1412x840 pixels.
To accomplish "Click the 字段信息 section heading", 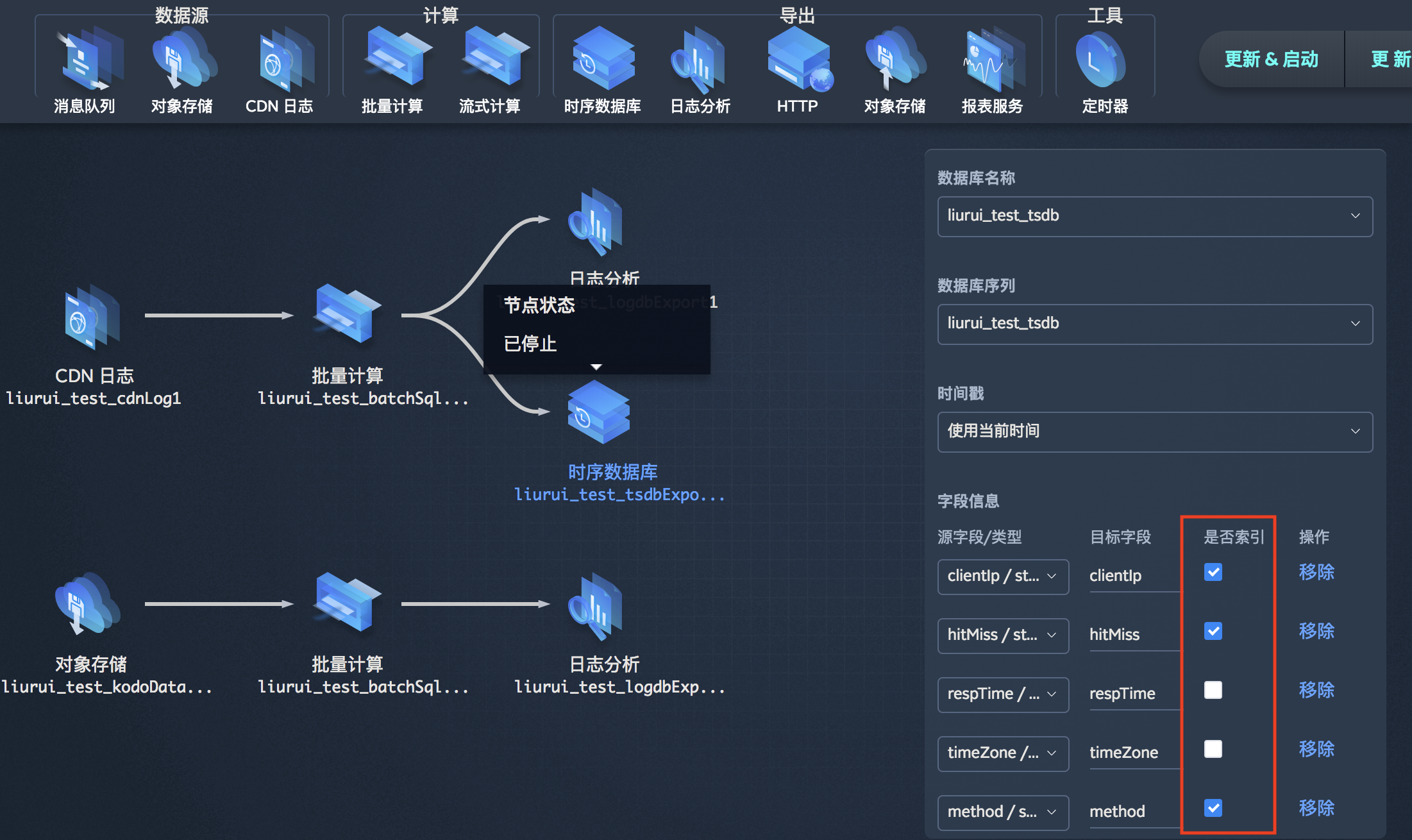I will 968,501.
